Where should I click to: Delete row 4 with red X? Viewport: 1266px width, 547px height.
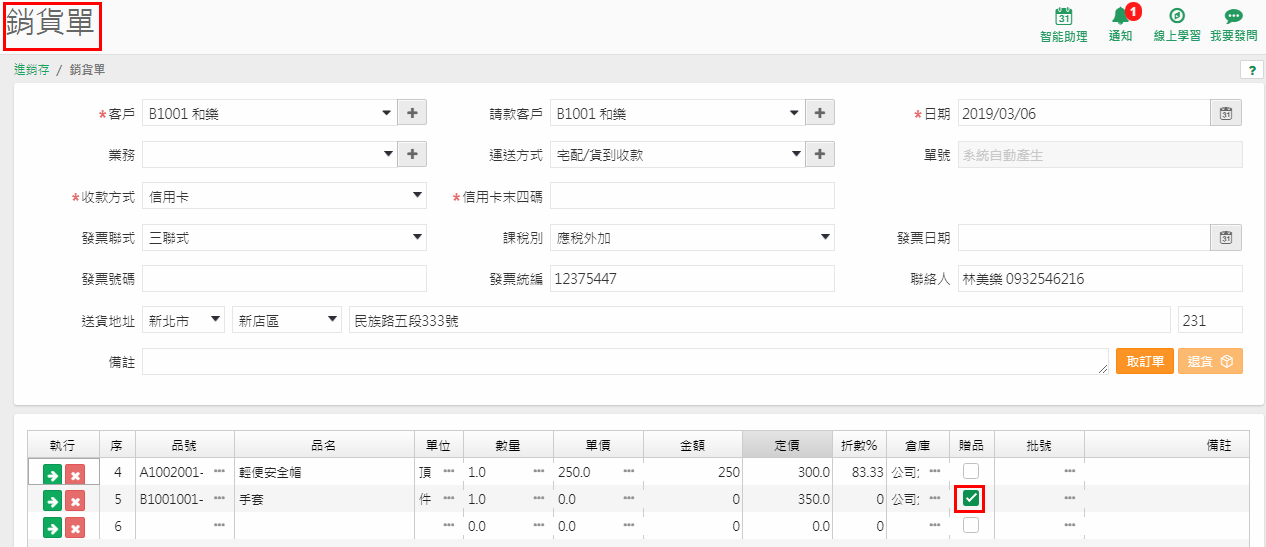(75, 475)
